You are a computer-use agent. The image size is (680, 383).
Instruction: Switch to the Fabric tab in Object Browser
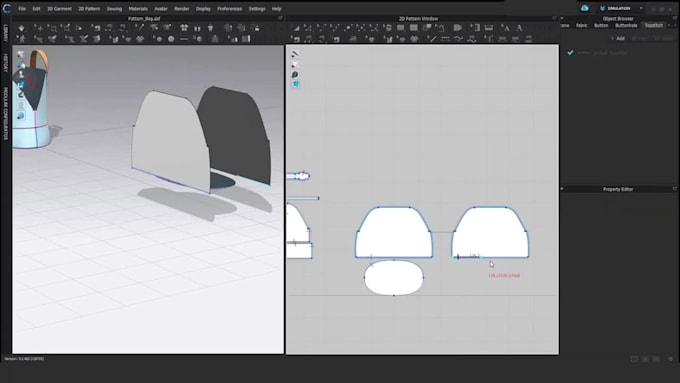[x=582, y=26]
